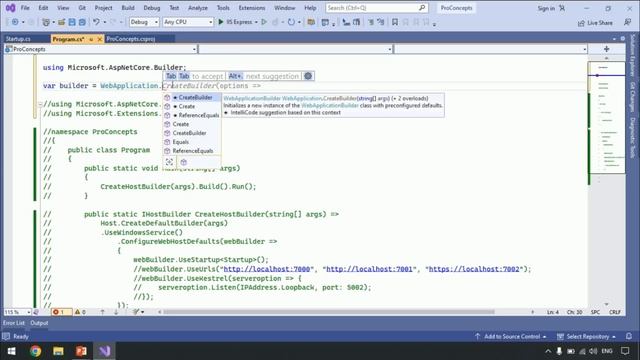The width and height of the screenshot is (640, 360).
Task: Open PowerPoint from the taskbar
Action: (81, 351)
